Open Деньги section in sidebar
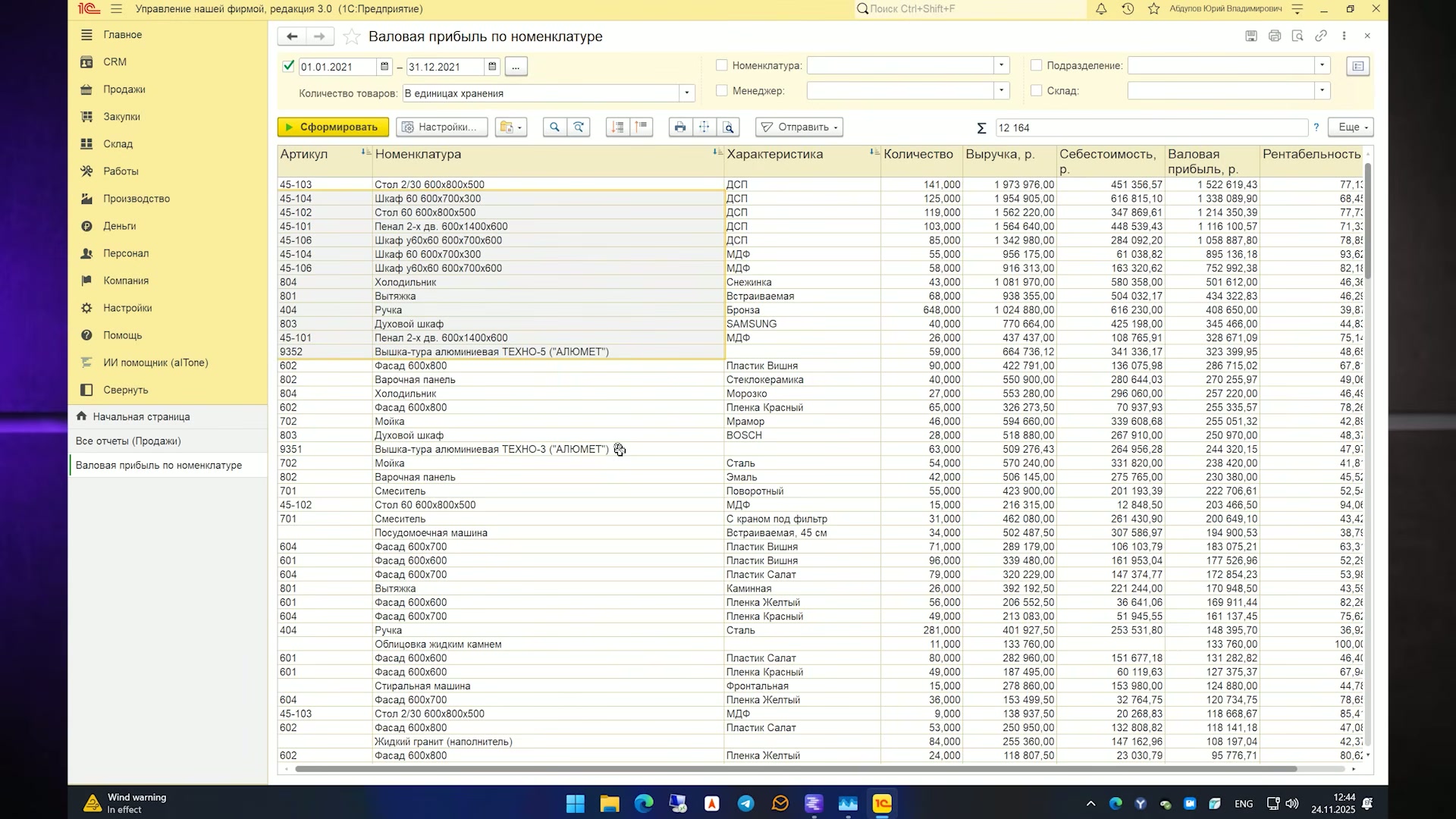Viewport: 1456px width, 819px height. pos(120,226)
